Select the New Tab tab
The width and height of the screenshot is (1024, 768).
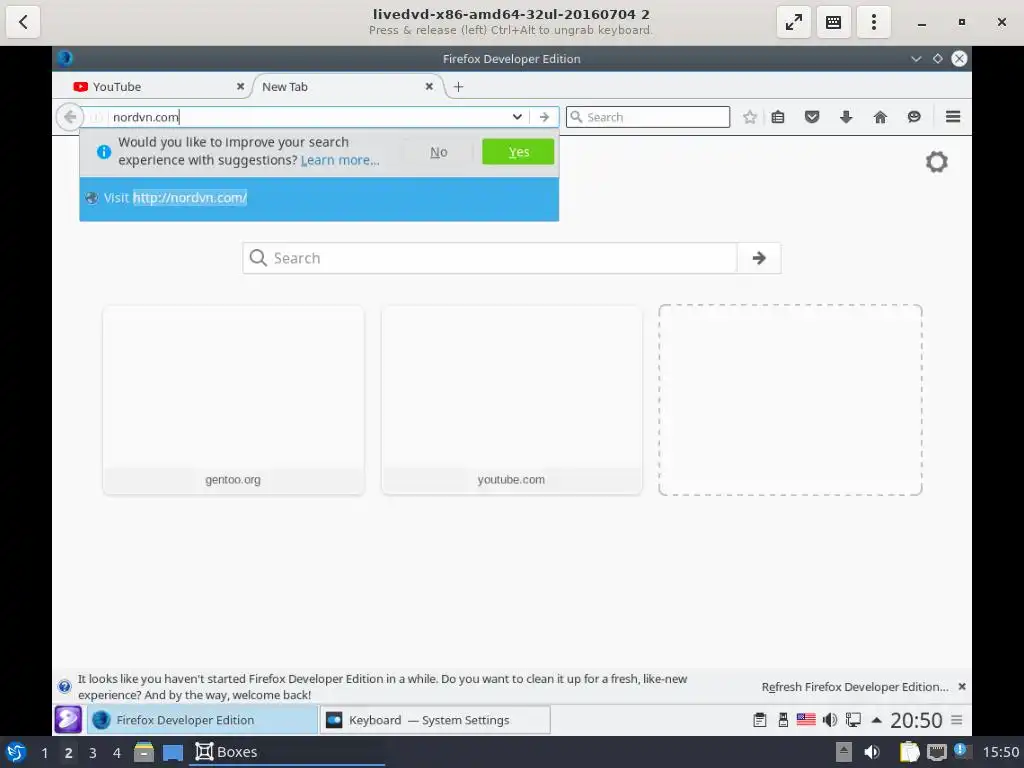[348, 86]
